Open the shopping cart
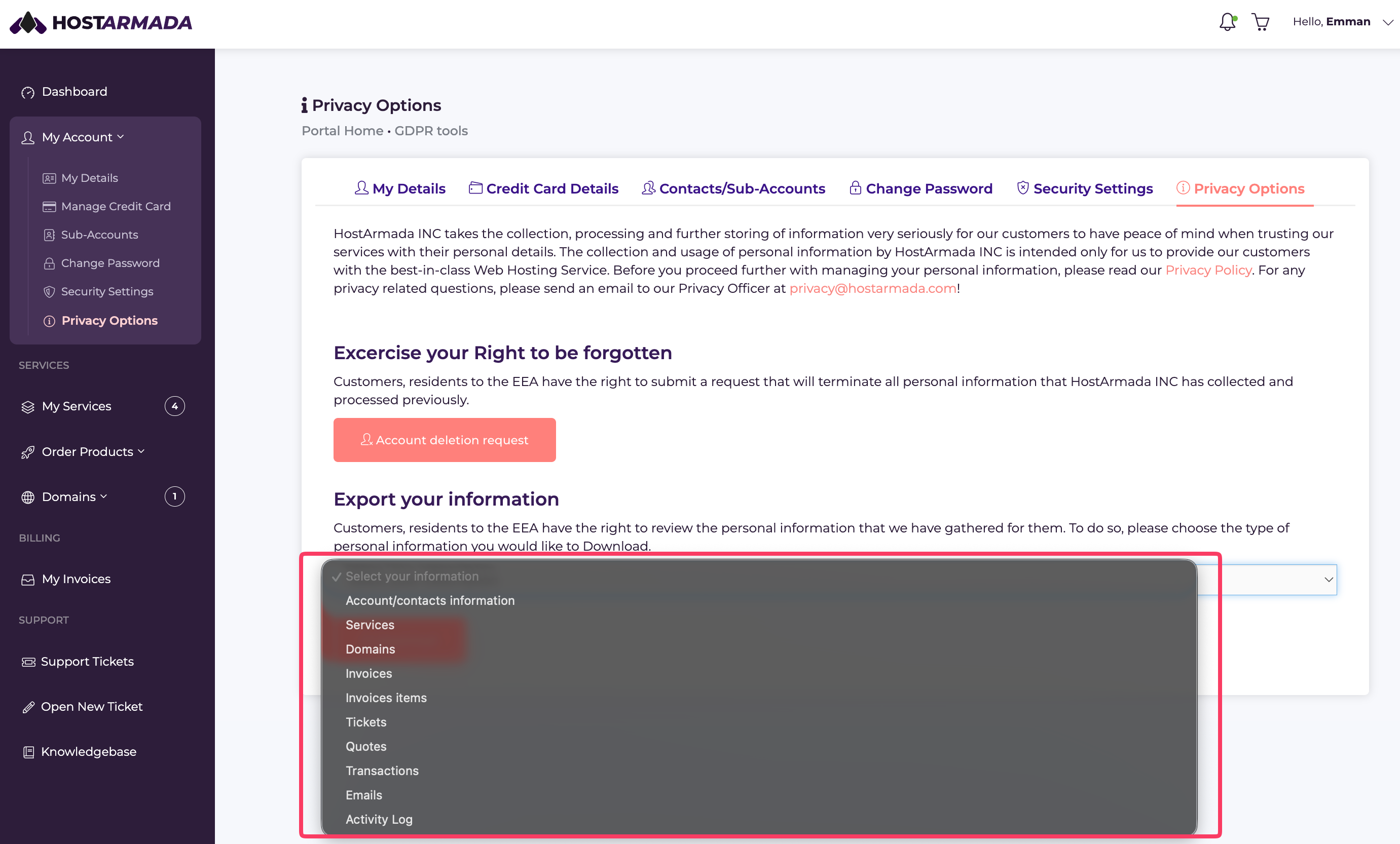 [1261, 22]
